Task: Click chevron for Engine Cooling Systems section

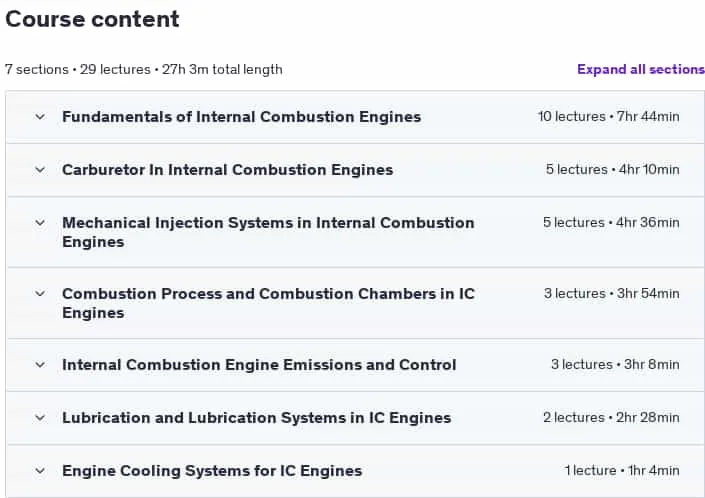Action: click(40, 471)
